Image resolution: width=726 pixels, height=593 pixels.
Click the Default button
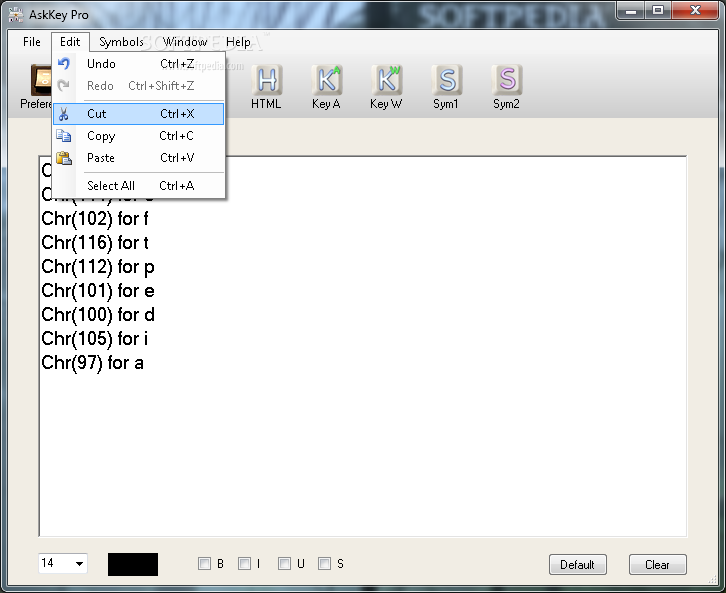577,564
